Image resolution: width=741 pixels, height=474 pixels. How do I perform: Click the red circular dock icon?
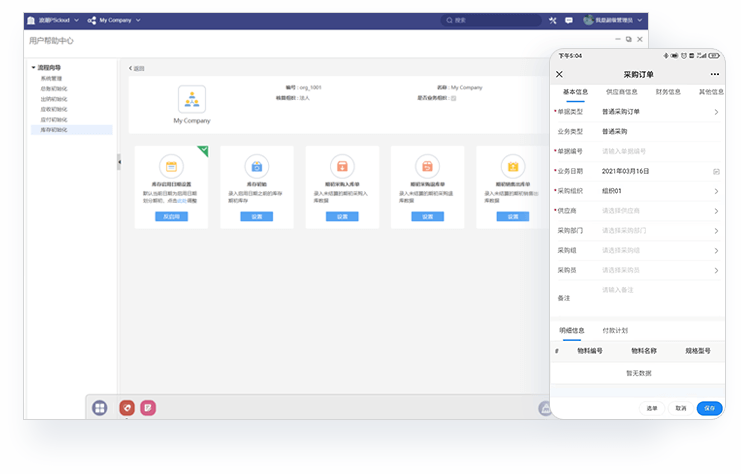pyautogui.click(x=127, y=407)
